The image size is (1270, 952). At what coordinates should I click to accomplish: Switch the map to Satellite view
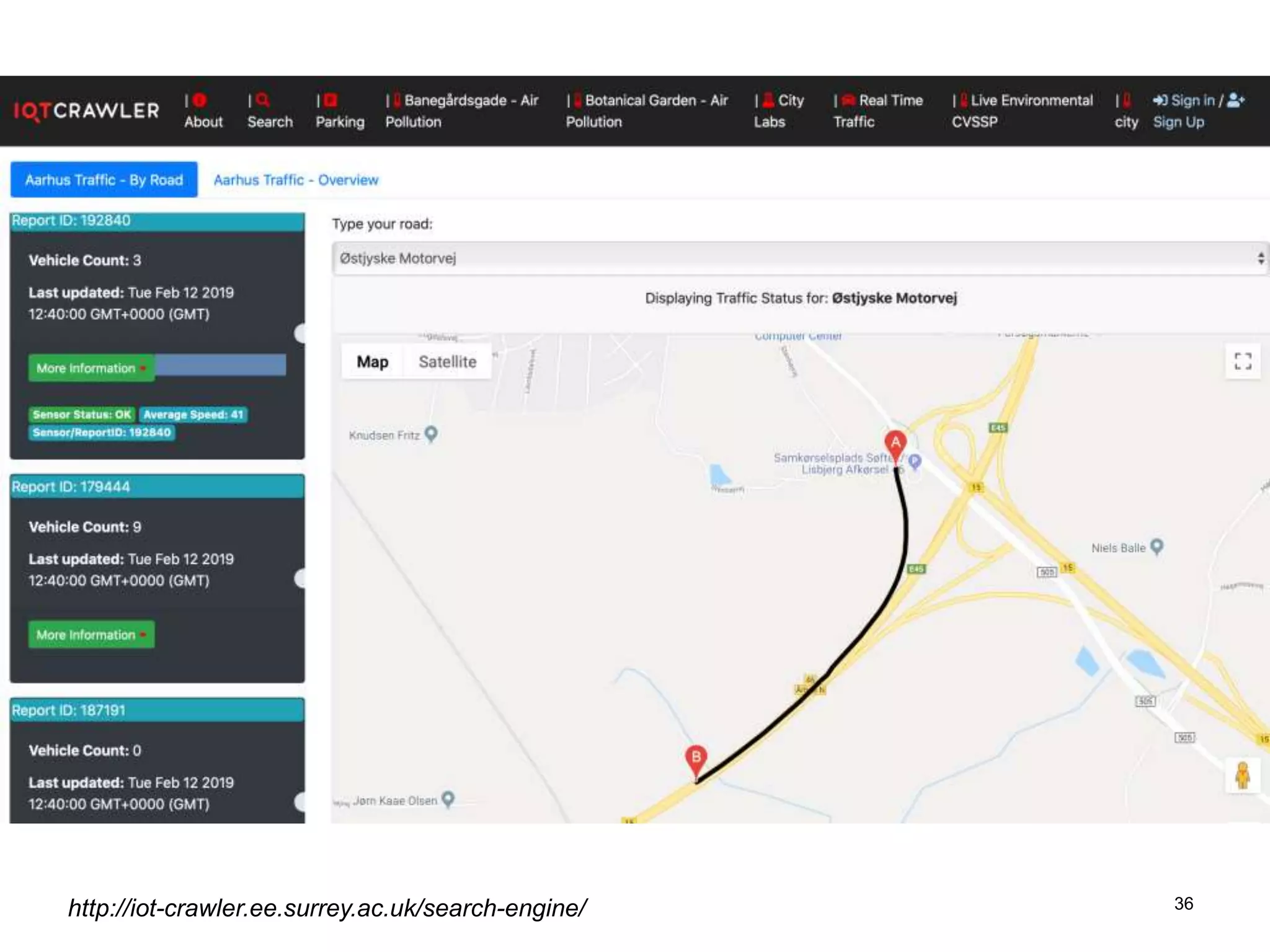pyautogui.click(x=447, y=362)
